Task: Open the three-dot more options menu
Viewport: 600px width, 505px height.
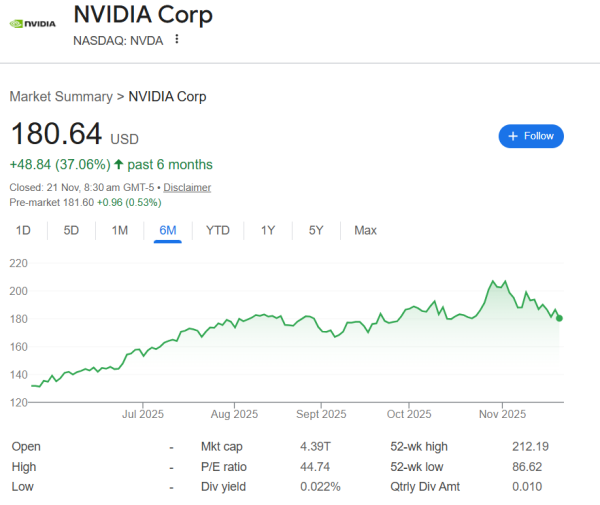Action: (177, 39)
